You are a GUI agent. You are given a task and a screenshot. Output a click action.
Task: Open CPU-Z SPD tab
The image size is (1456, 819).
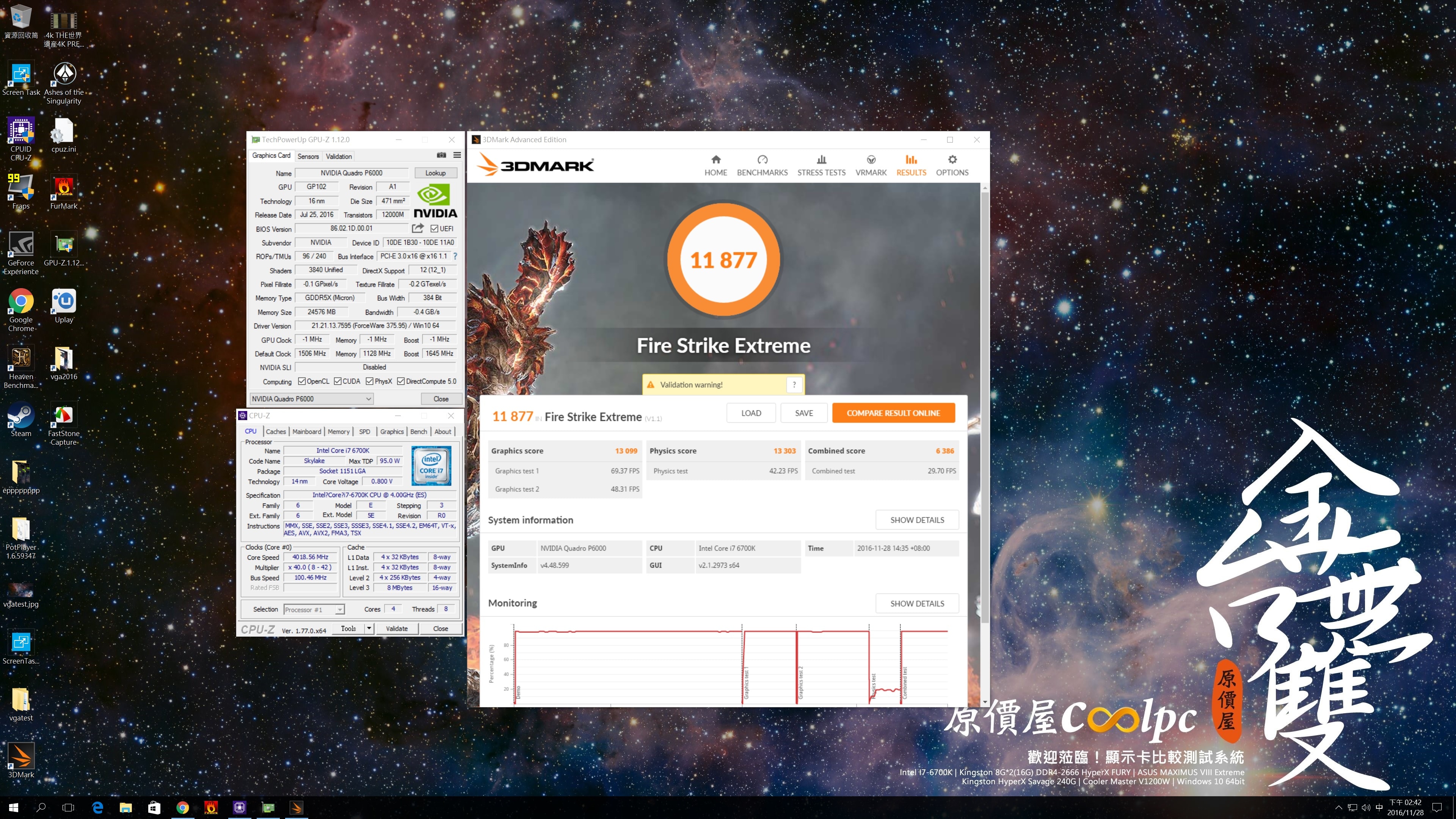[x=364, y=431]
